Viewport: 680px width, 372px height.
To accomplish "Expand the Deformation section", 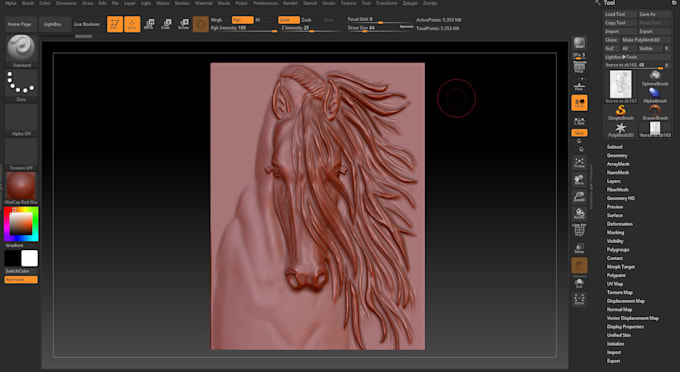I will pos(620,224).
